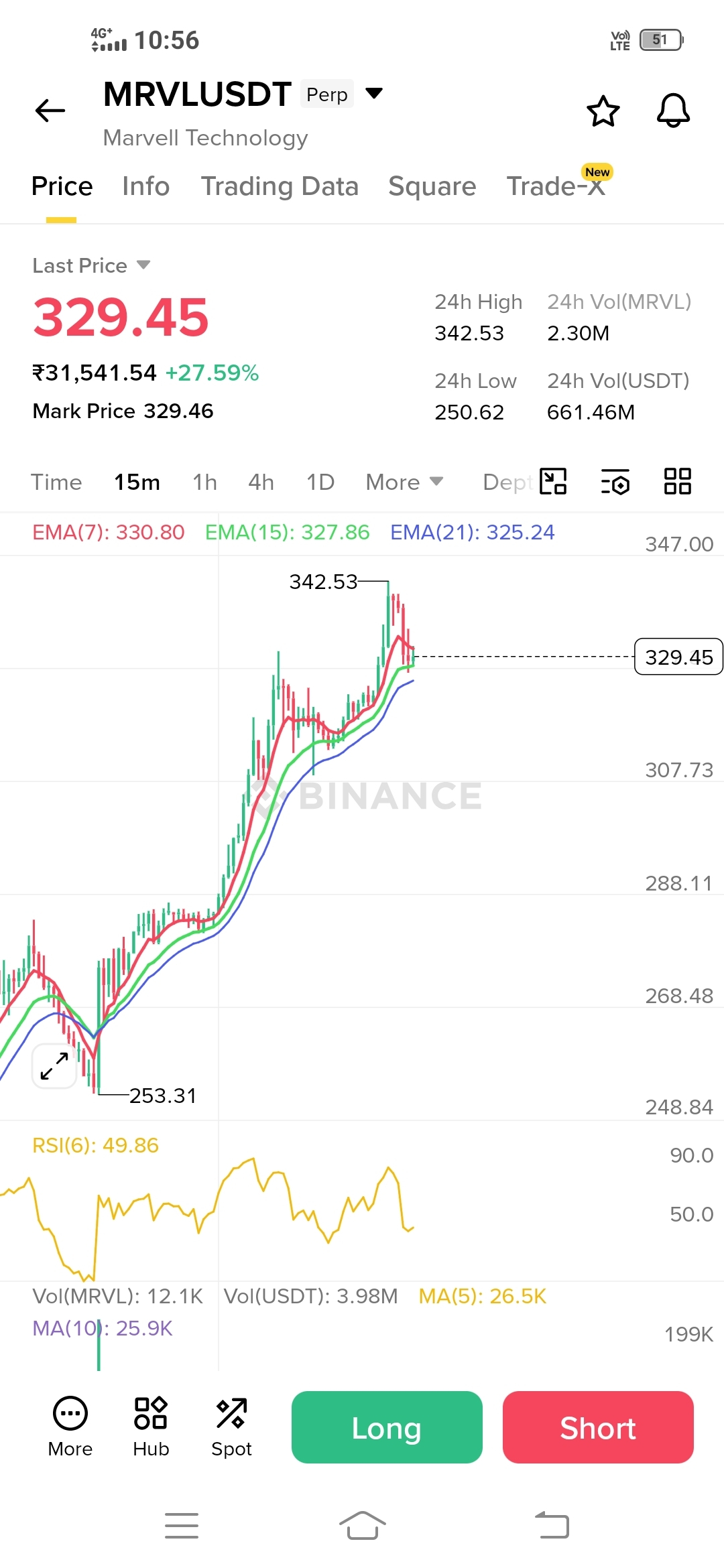Tap the chart drawing tools icon

tap(553, 481)
